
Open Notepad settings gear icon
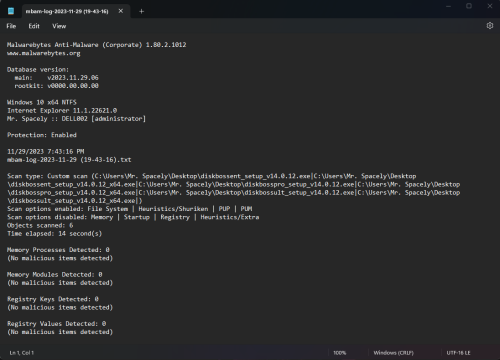click(489, 26)
